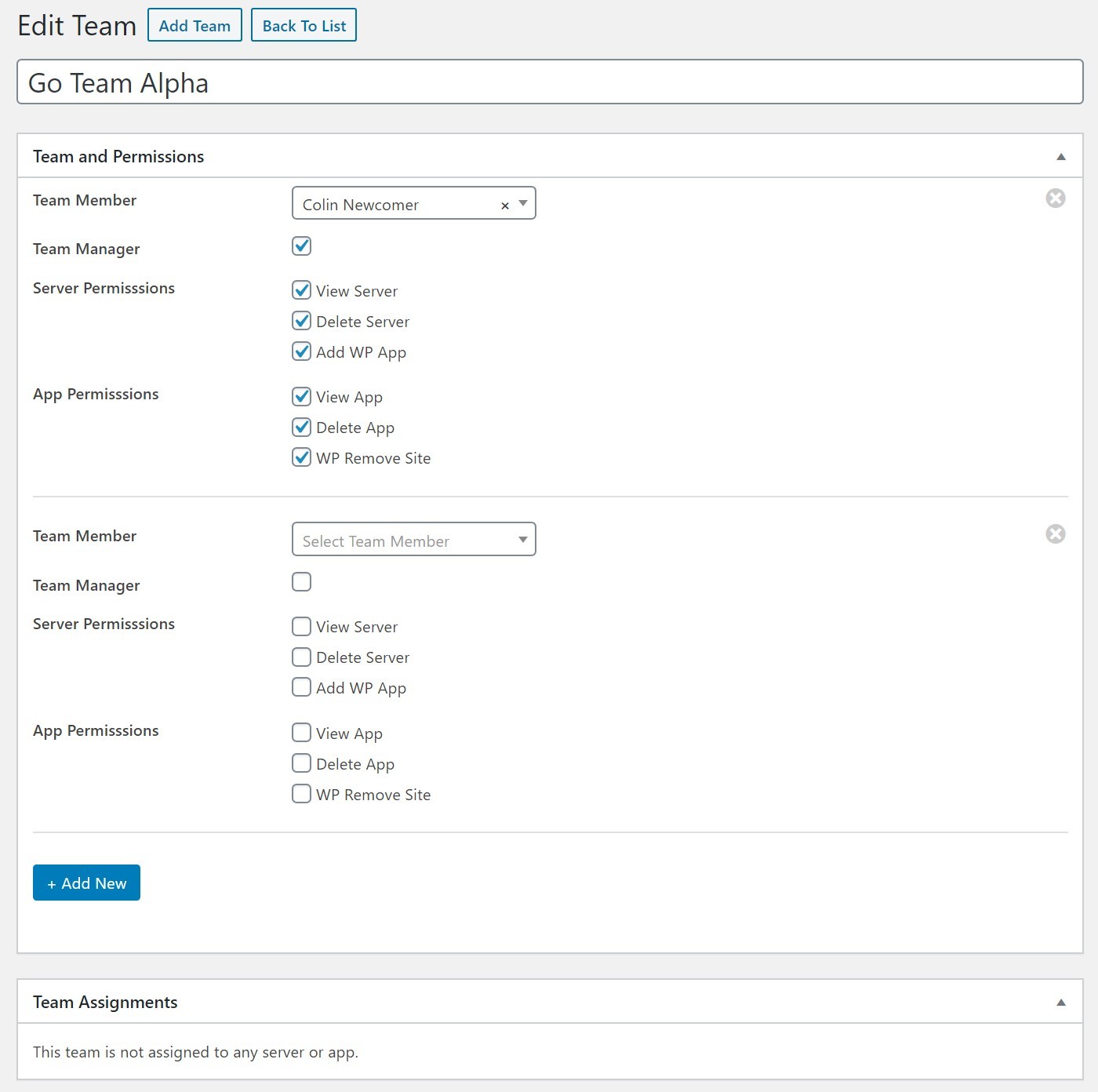Focus the Go Team Alpha title field
Image resolution: width=1098 pixels, height=1092 pixels.
550,82
